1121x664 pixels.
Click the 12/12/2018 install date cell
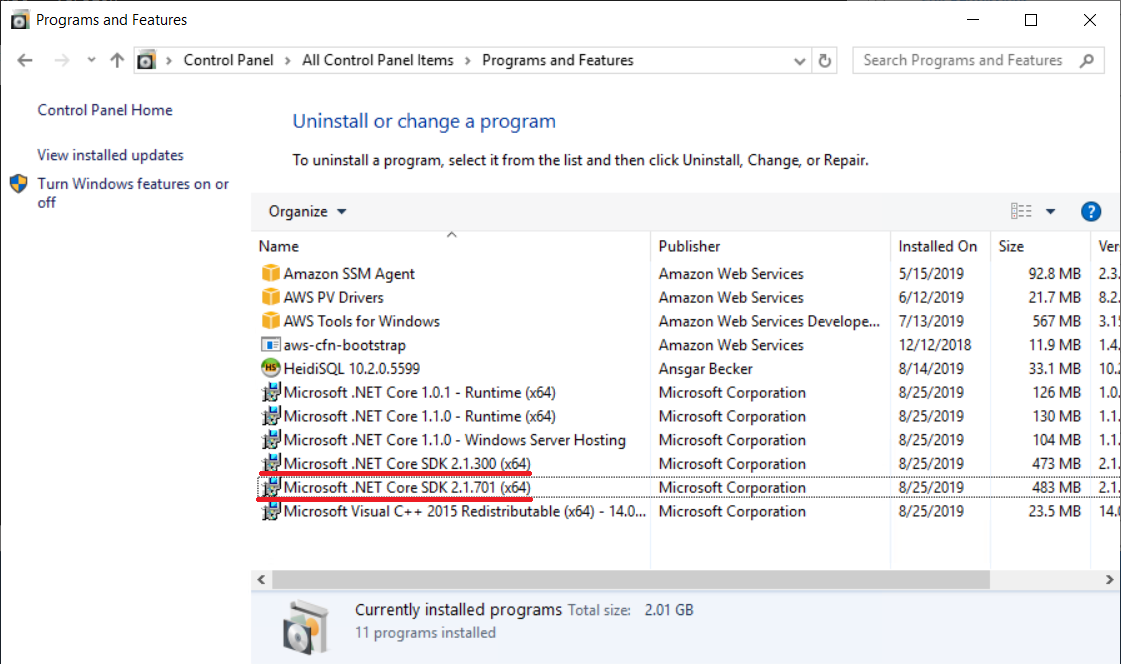point(934,345)
